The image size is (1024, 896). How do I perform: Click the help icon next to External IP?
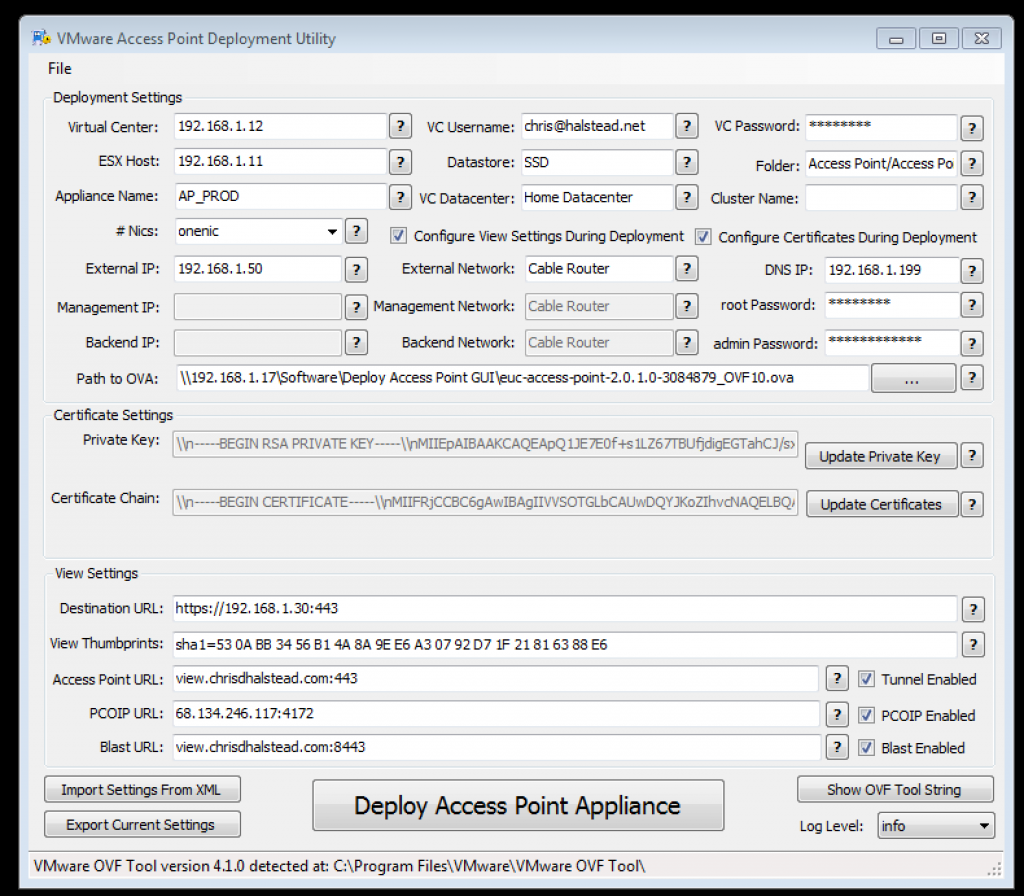(356, 269)
